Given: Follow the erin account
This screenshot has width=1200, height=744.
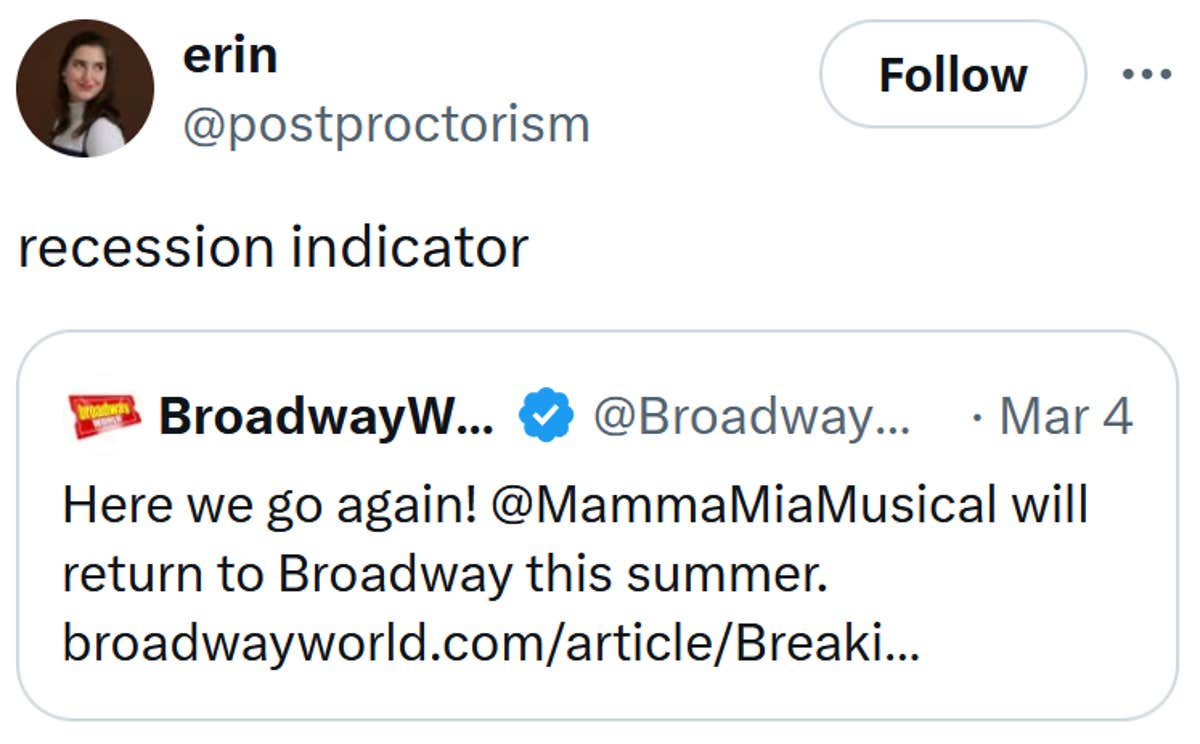Looking at the screenshot, I should (952, 74).
